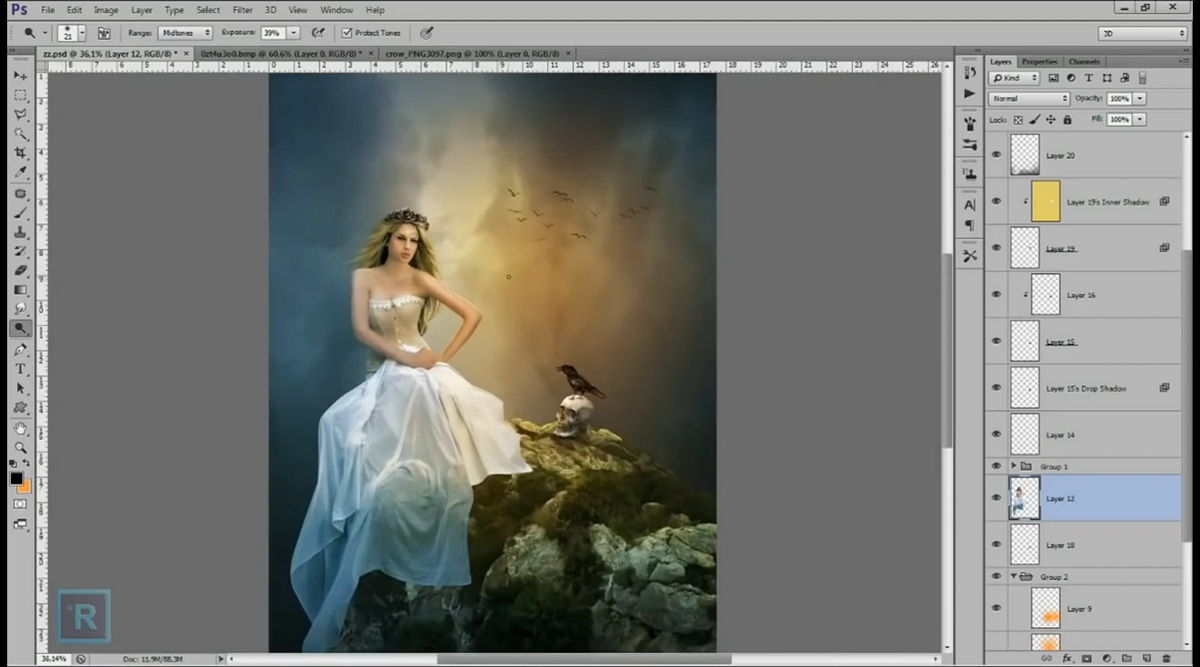This screenshot has width=1200, height=667.
Task: Hide Layer 19's Inner Shadow eye
Action: [995, 201]
